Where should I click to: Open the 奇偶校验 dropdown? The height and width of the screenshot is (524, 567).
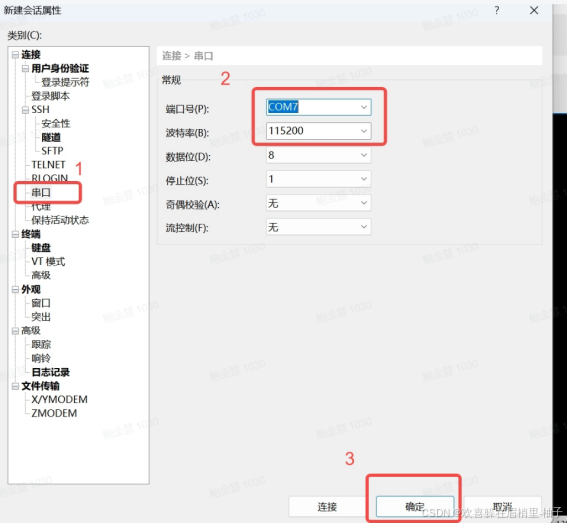coord(364,203)
